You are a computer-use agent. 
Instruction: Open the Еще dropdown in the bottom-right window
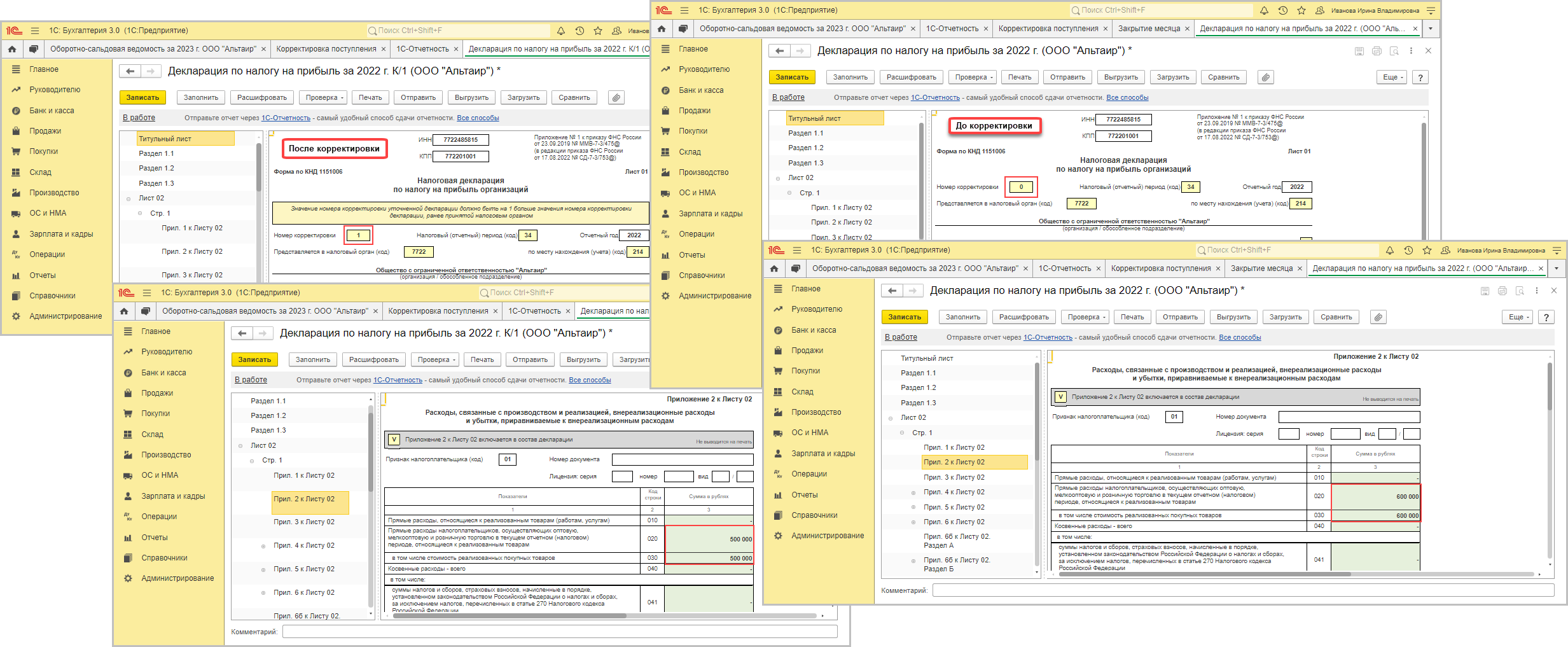coord(1518,317)
